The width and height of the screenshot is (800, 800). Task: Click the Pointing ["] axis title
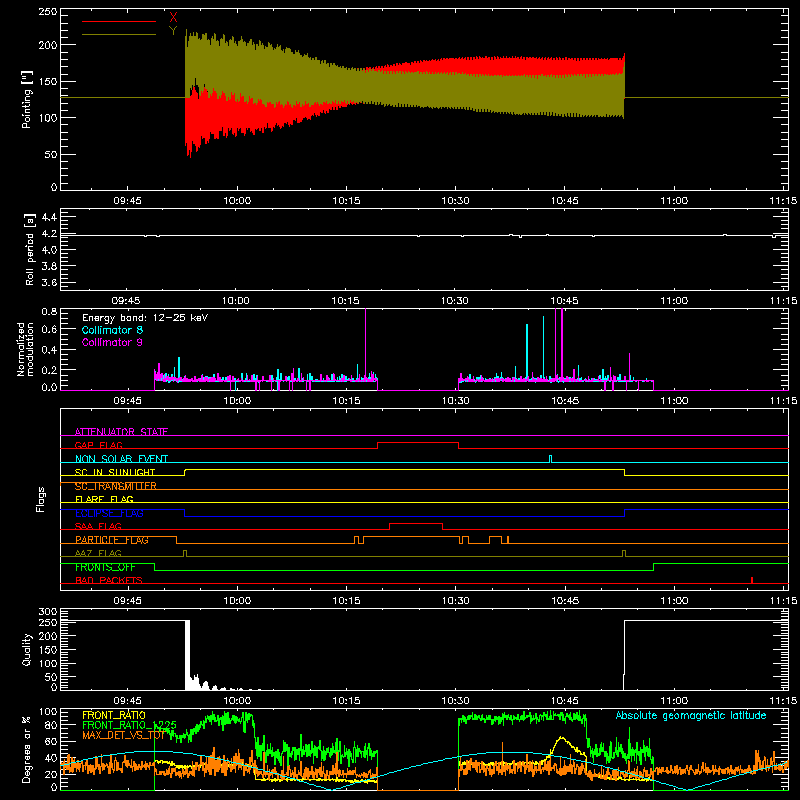pos(27,99)
